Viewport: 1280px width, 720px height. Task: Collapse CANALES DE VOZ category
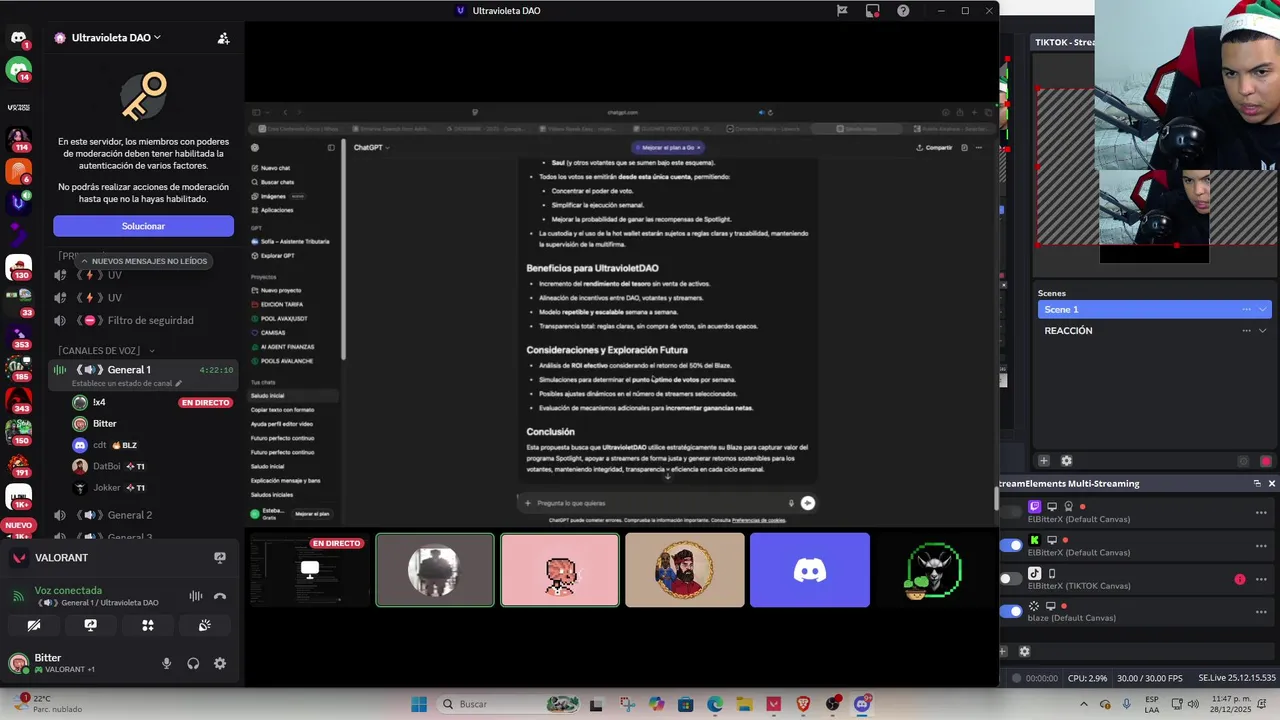(106, 350)
